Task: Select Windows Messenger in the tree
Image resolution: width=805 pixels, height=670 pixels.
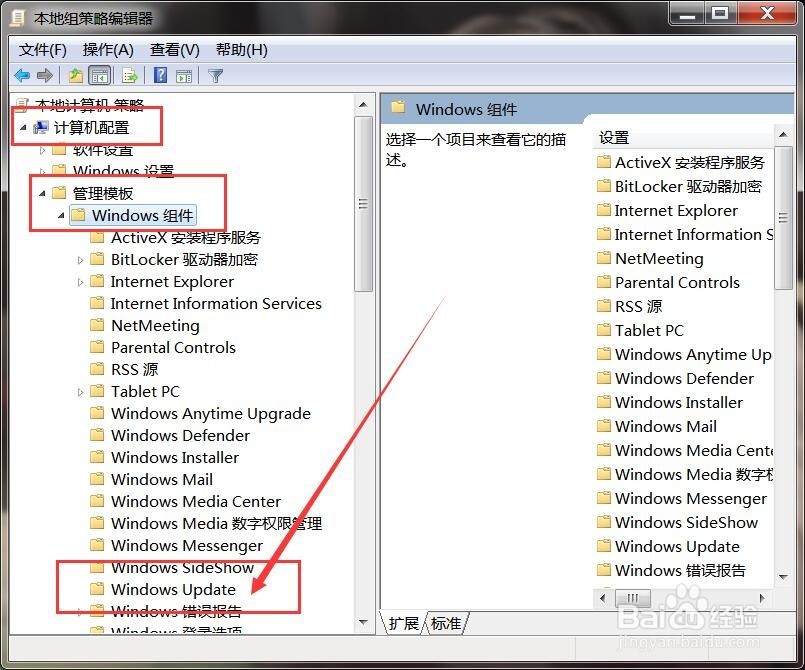Action: click(187, 545)
